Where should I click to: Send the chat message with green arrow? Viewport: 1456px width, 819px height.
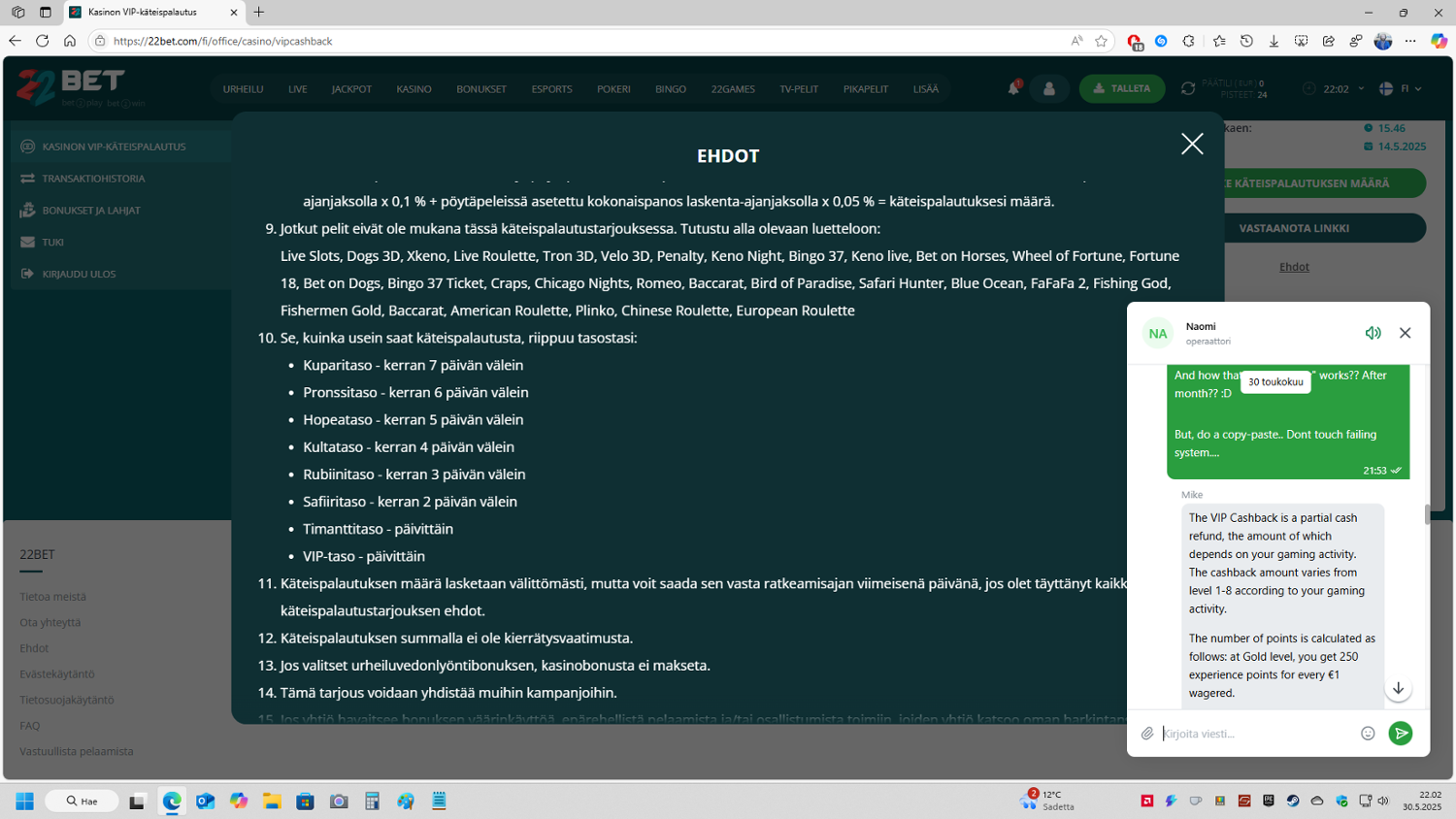[x=1400, y=734]
